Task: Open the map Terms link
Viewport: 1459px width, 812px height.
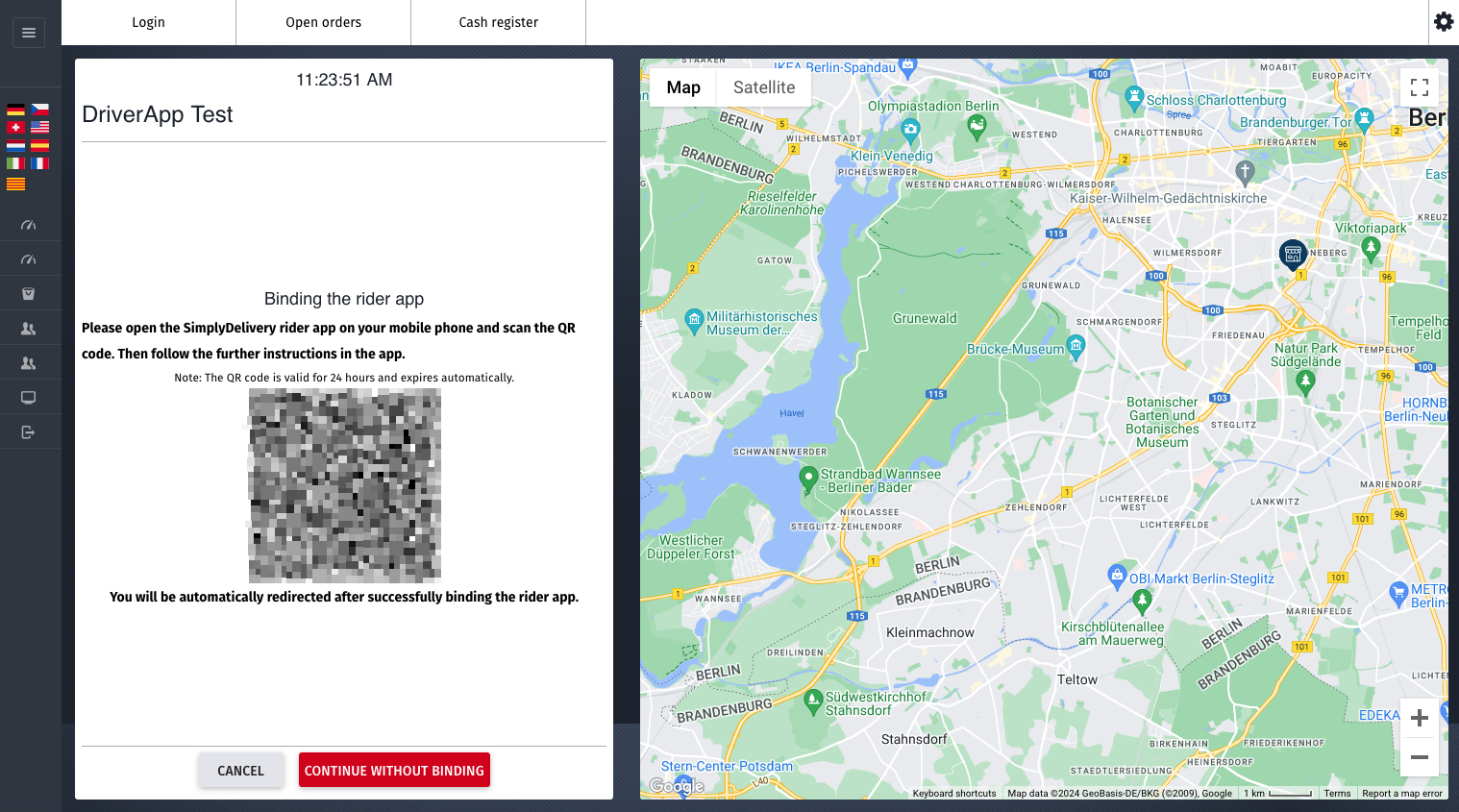Action: click(x=1337, y=794)
